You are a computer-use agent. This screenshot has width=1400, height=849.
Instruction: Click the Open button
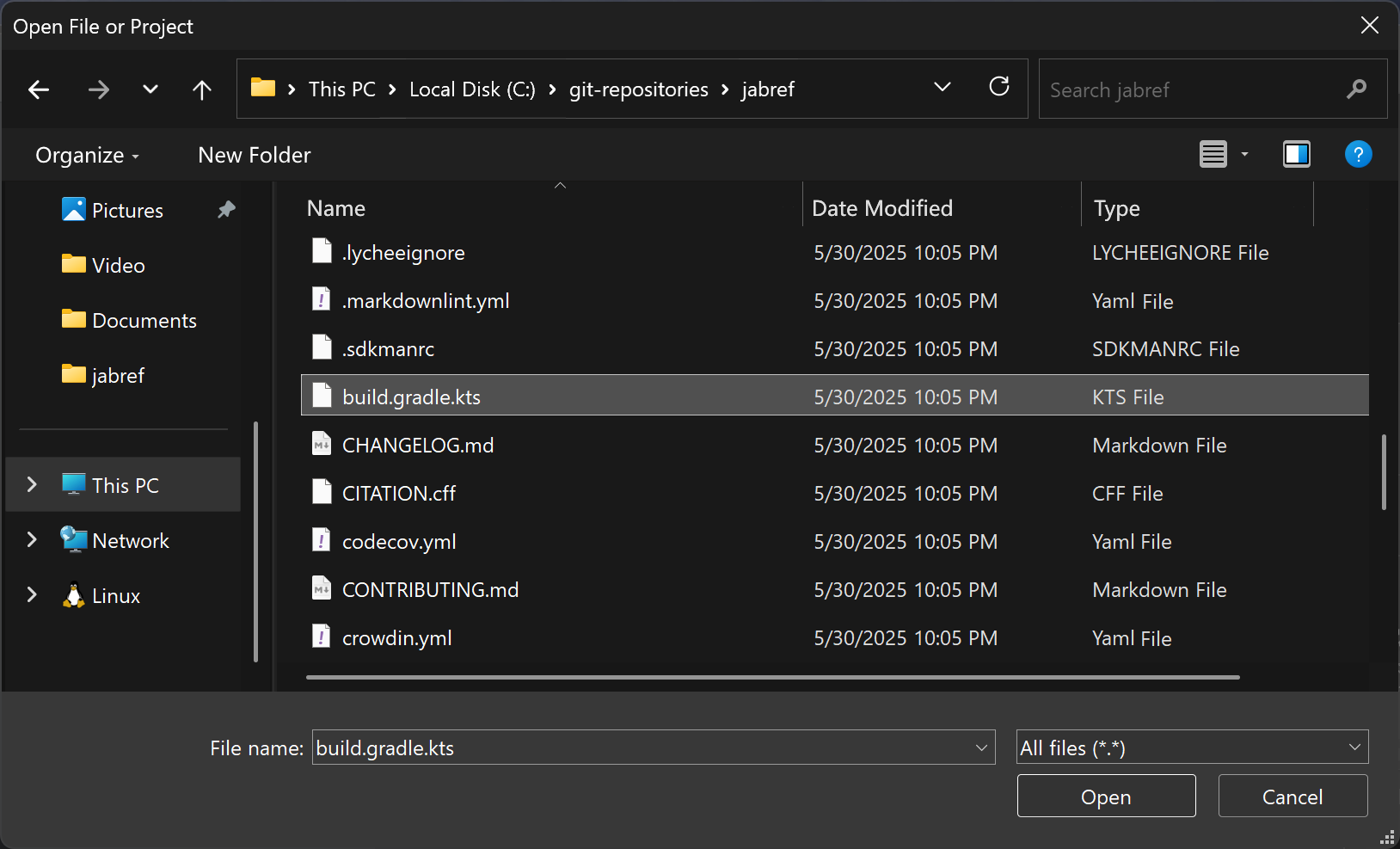1106,796
